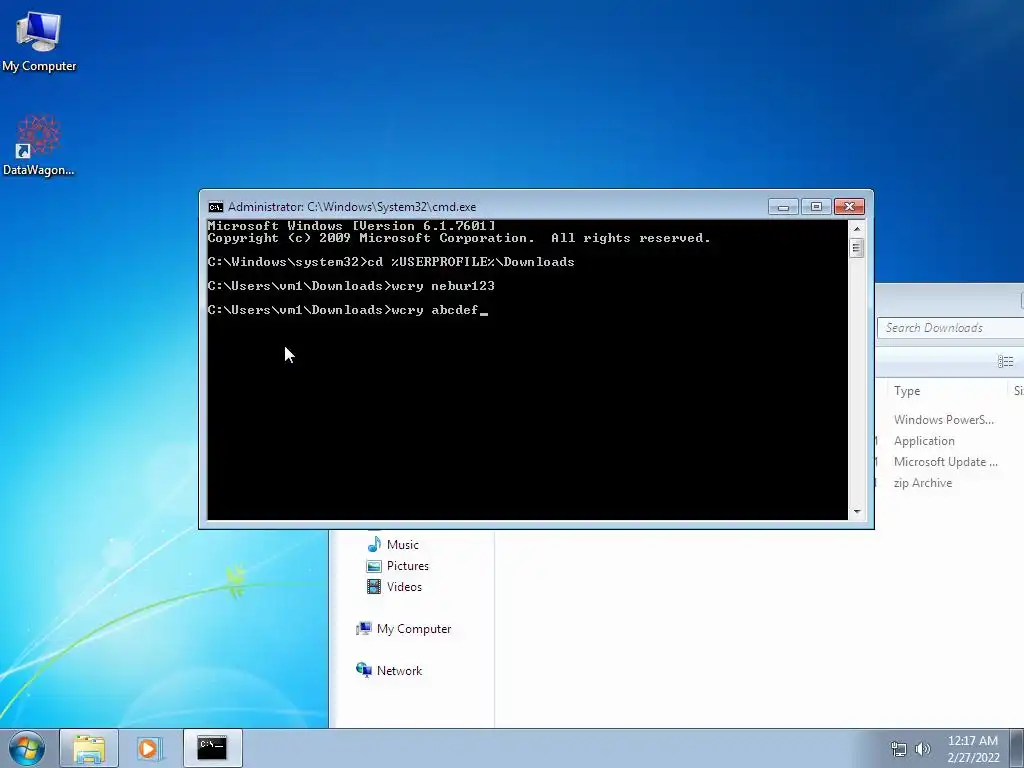
Task: Open Network in Explorer navigation pane
Action: [x=389, y=671]
